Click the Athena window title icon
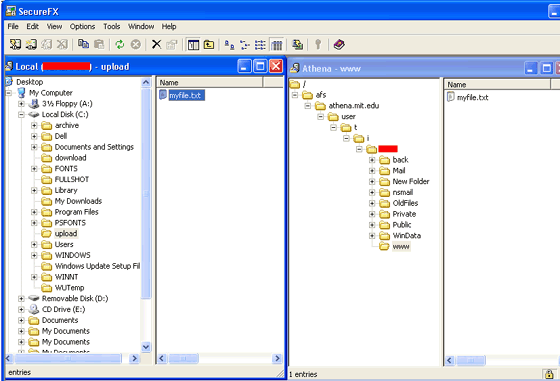Viewport: 560px width, 381px height. pos(295,68)
